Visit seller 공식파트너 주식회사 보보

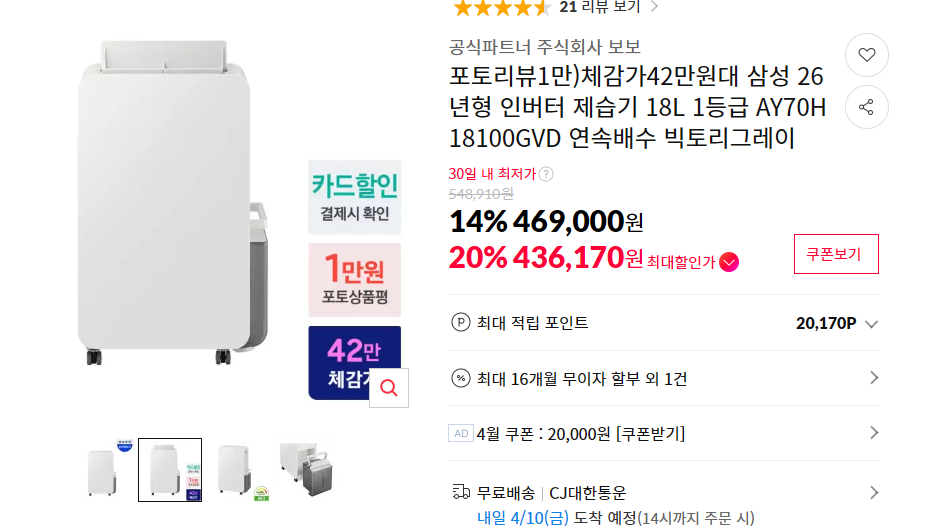click(x=545, y=47)
